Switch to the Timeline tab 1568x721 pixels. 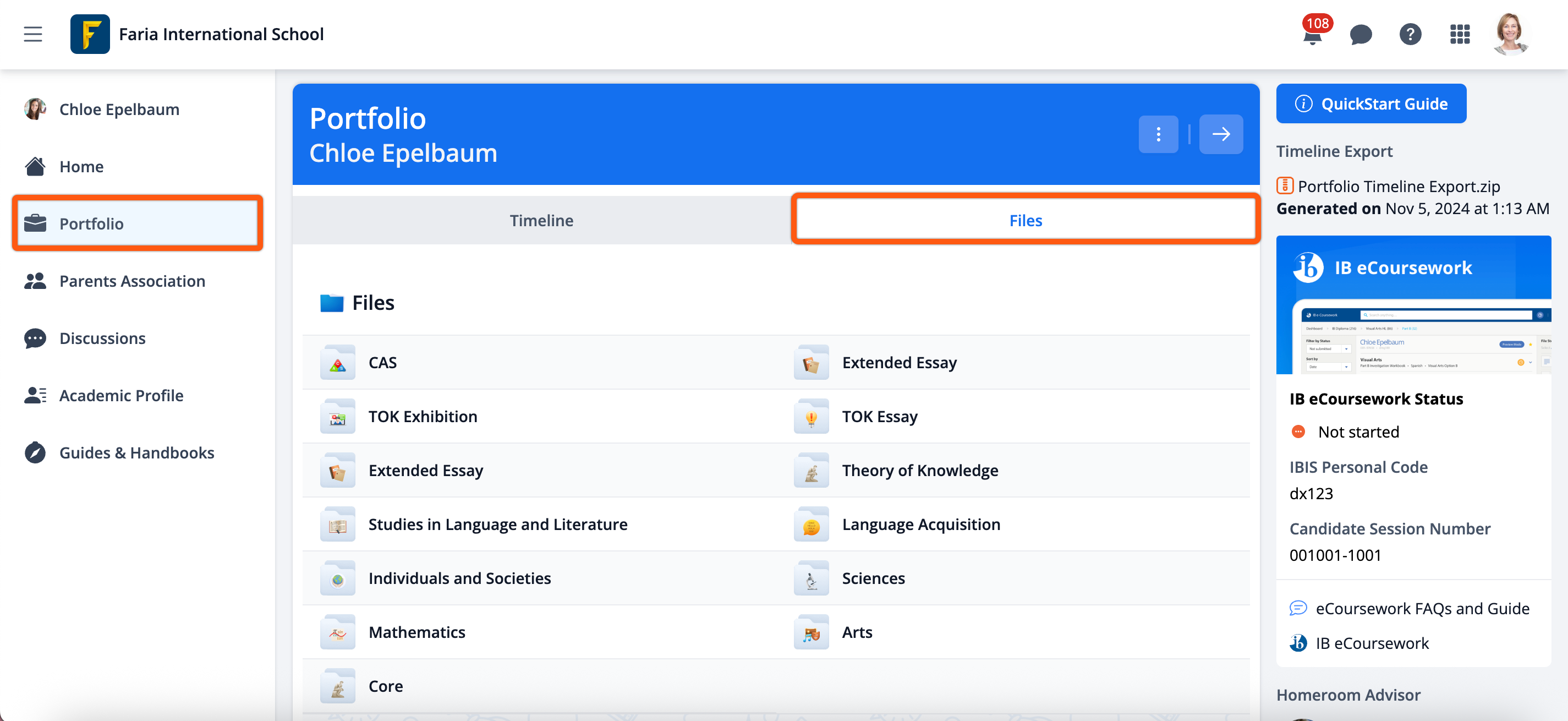pos(541,221)
